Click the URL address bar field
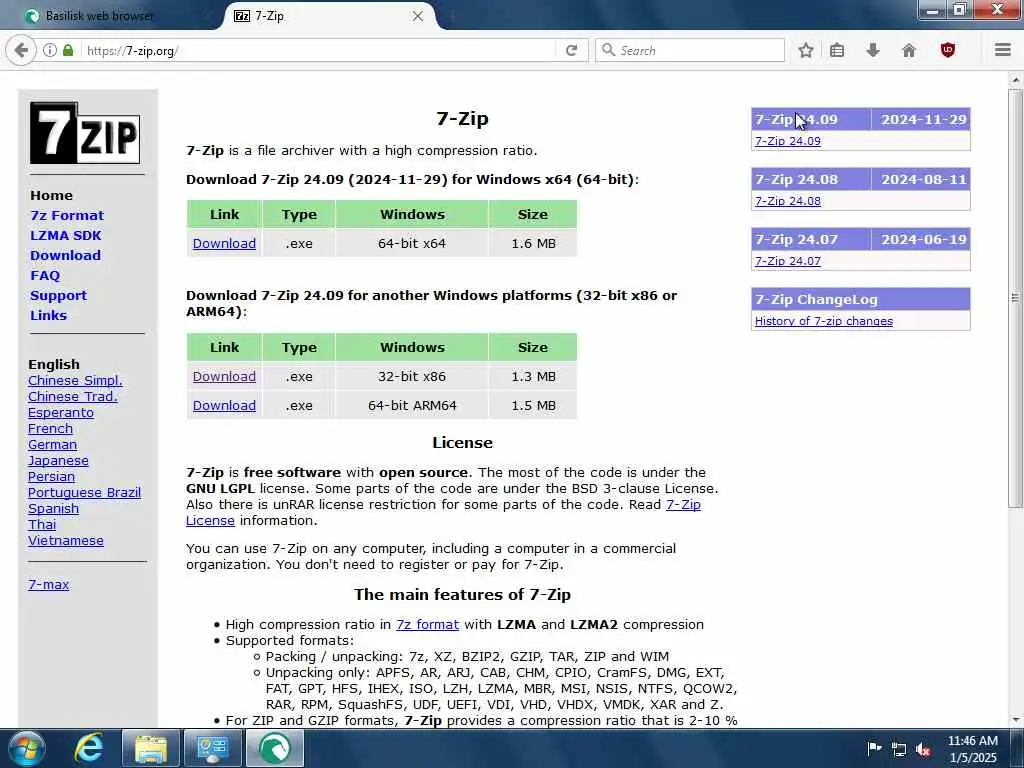 click(320, 50)
